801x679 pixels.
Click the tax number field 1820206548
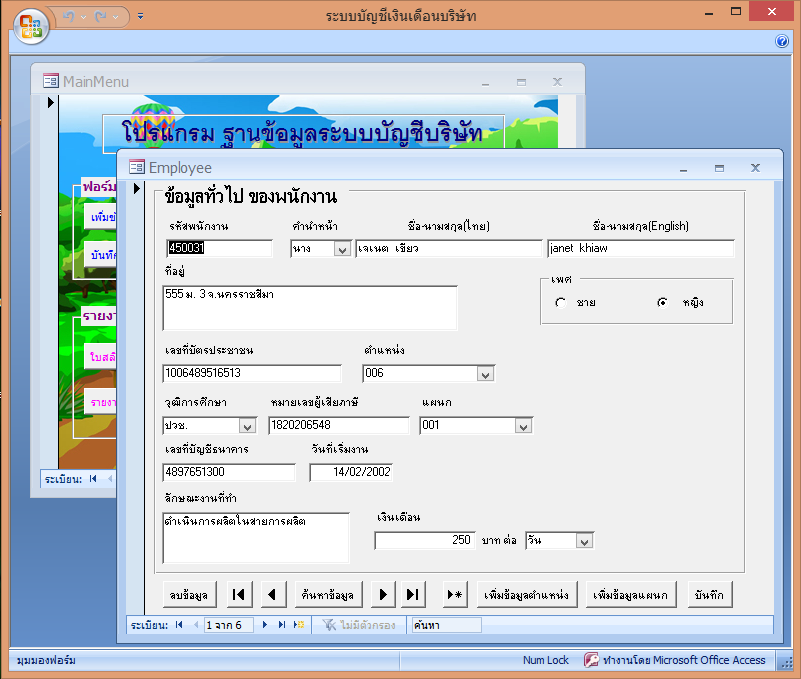coord(339,425)
